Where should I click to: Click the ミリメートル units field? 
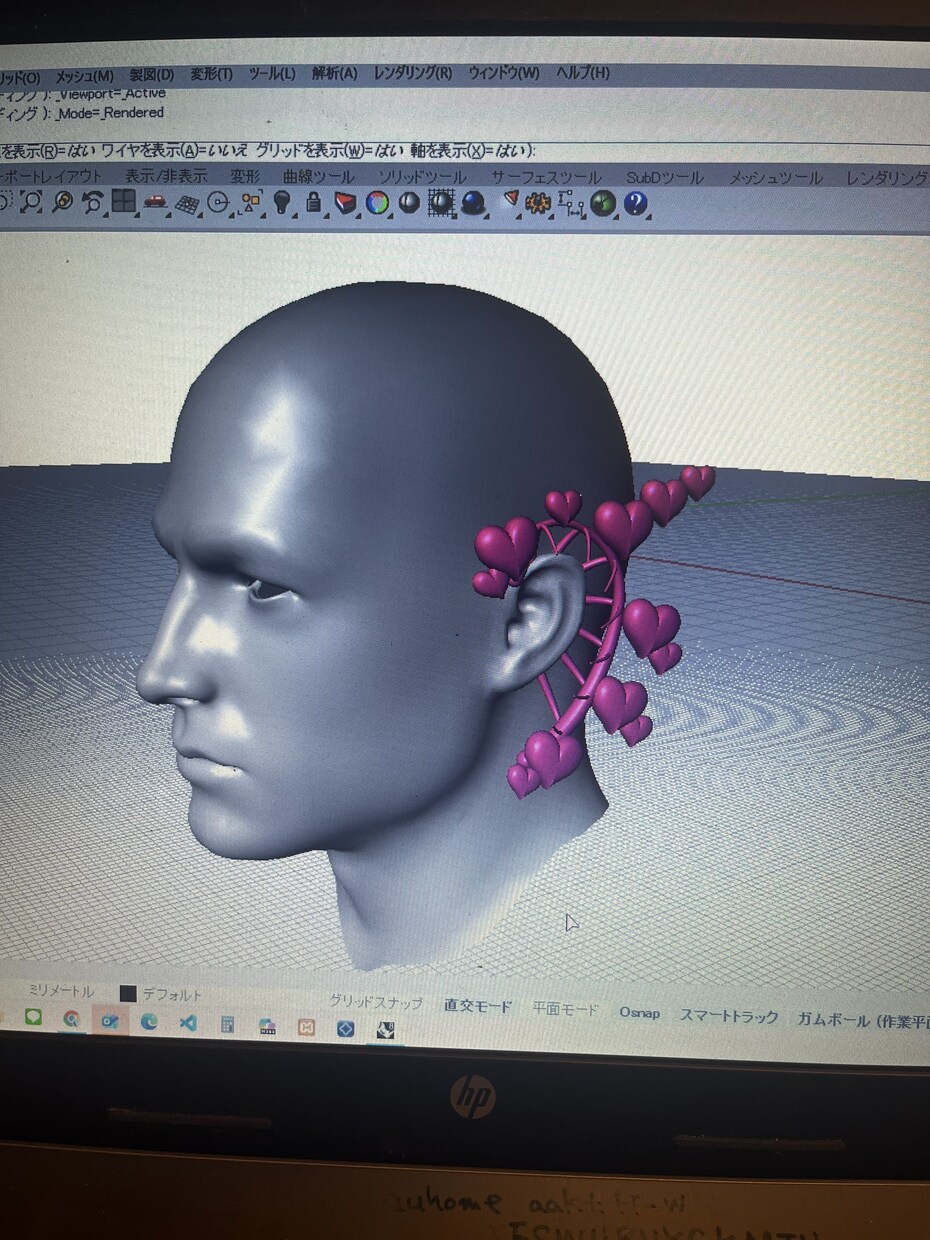pos(61,991)
